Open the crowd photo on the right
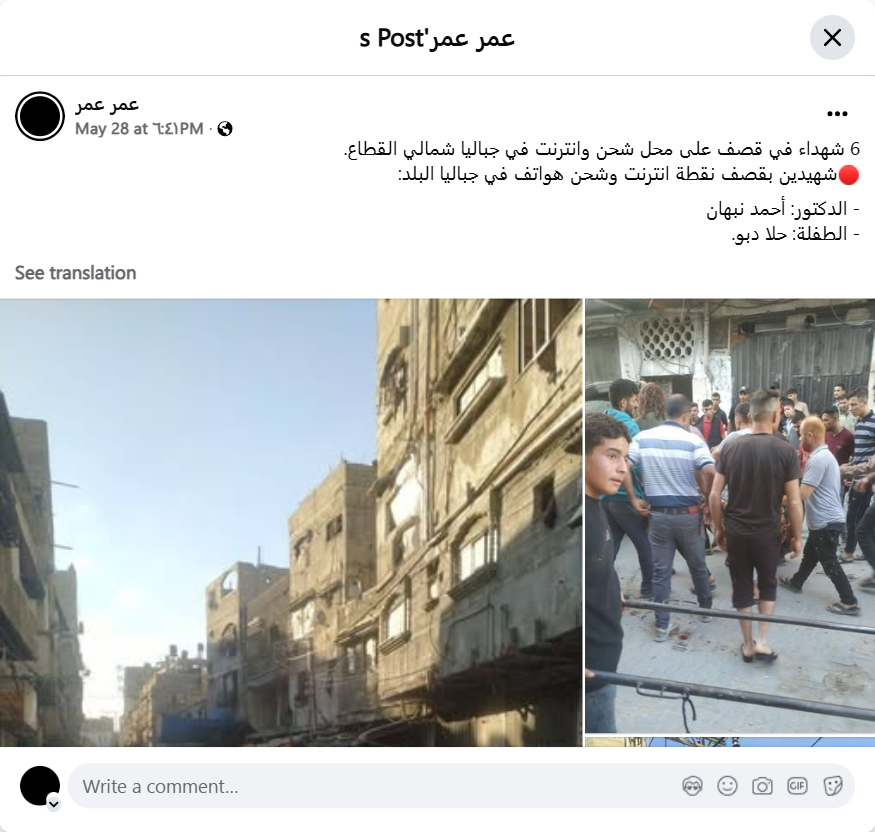The width and height of the screenshot is (875, 832). coord(730,516)
